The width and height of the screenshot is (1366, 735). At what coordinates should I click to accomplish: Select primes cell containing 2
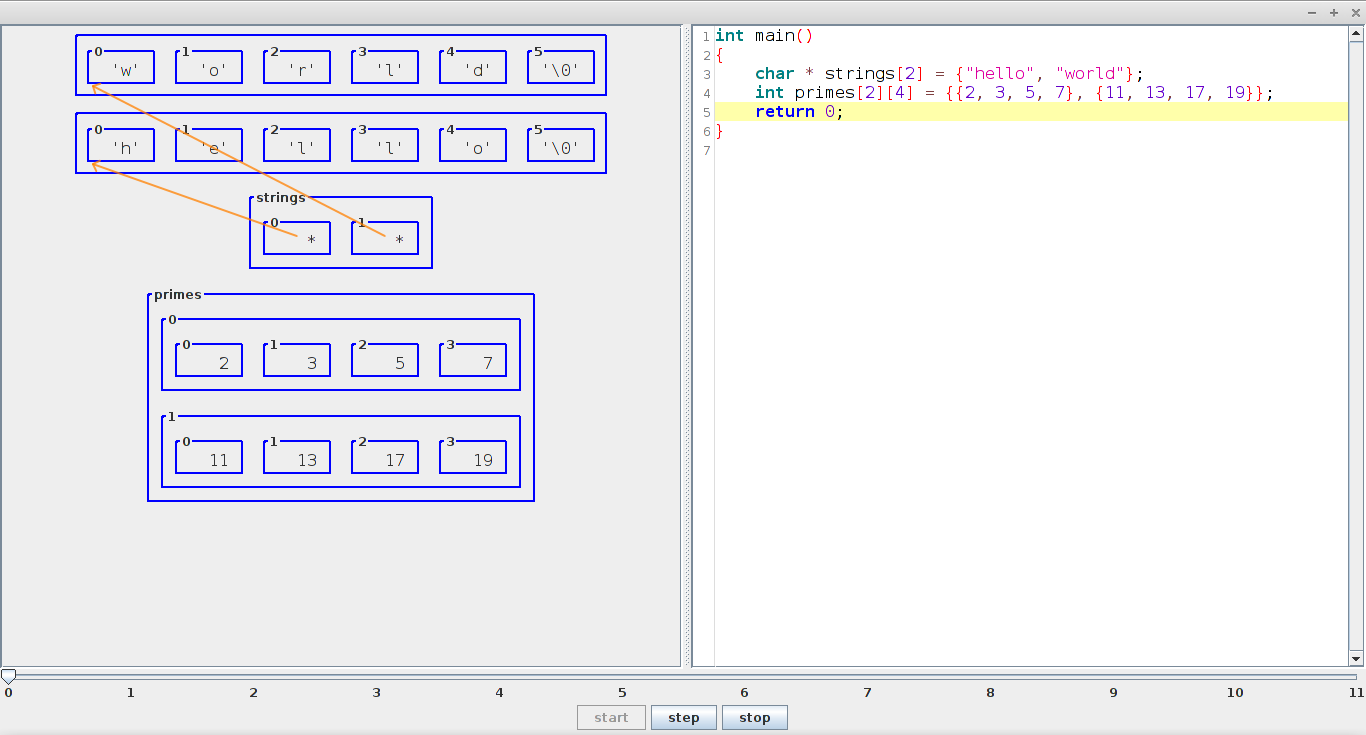point(209,360)
